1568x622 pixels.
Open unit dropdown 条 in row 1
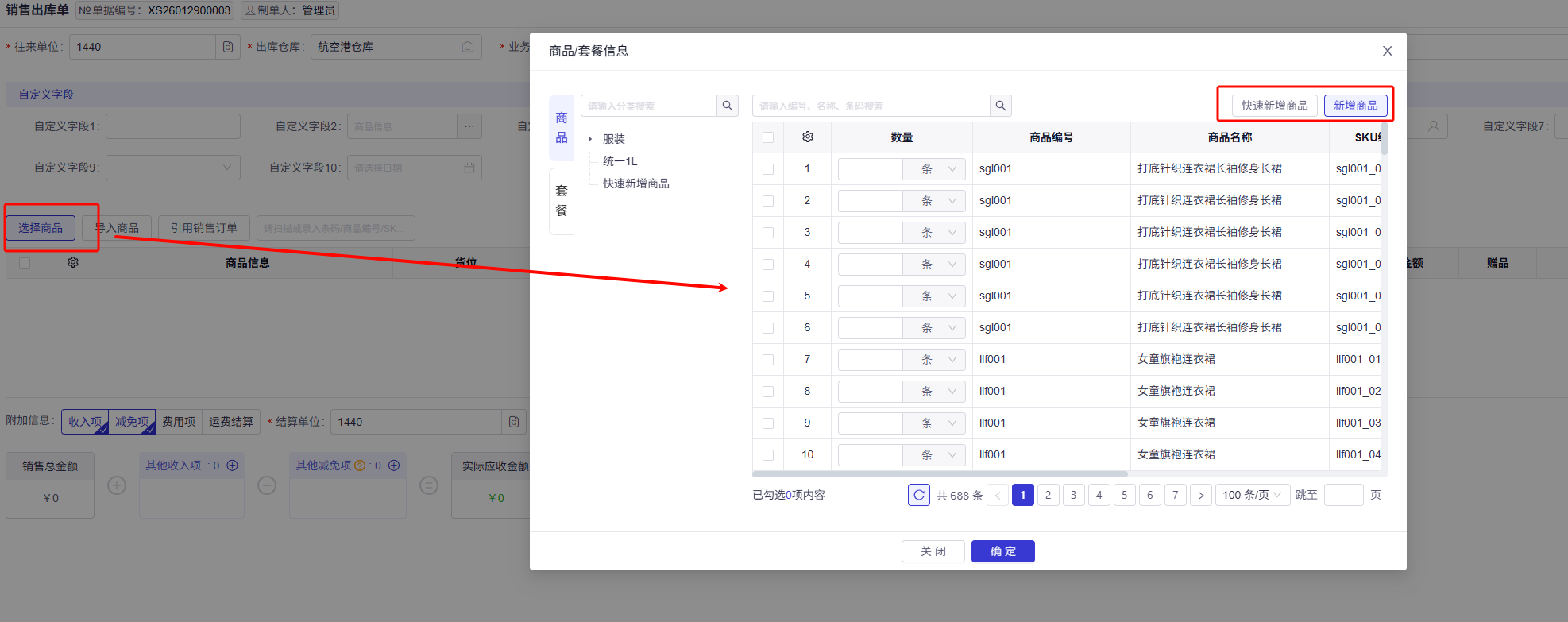[934, 169]
